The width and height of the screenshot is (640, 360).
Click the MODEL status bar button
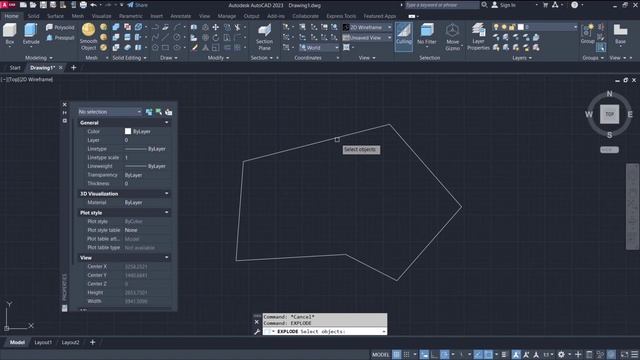380,355
